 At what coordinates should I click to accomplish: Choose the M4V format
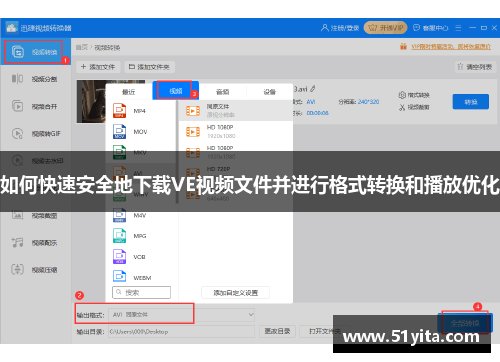point(141,215)
